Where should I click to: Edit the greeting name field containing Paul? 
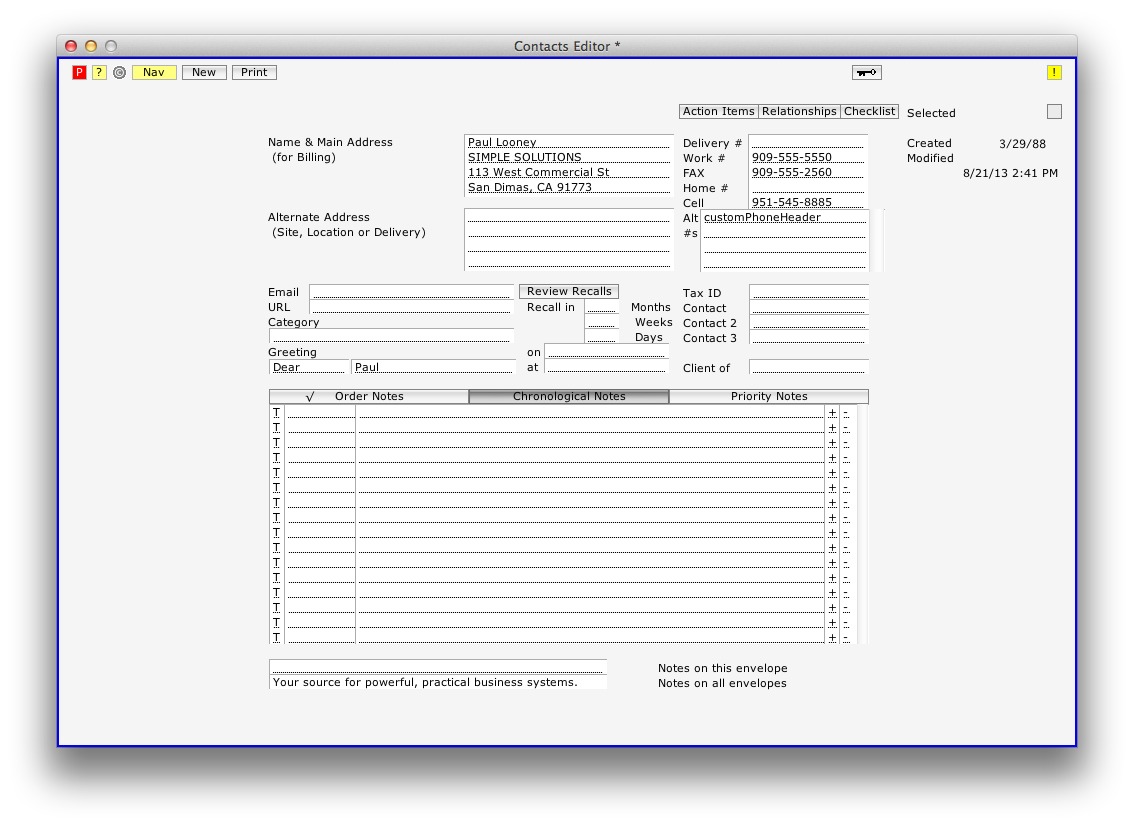[432, 367]
